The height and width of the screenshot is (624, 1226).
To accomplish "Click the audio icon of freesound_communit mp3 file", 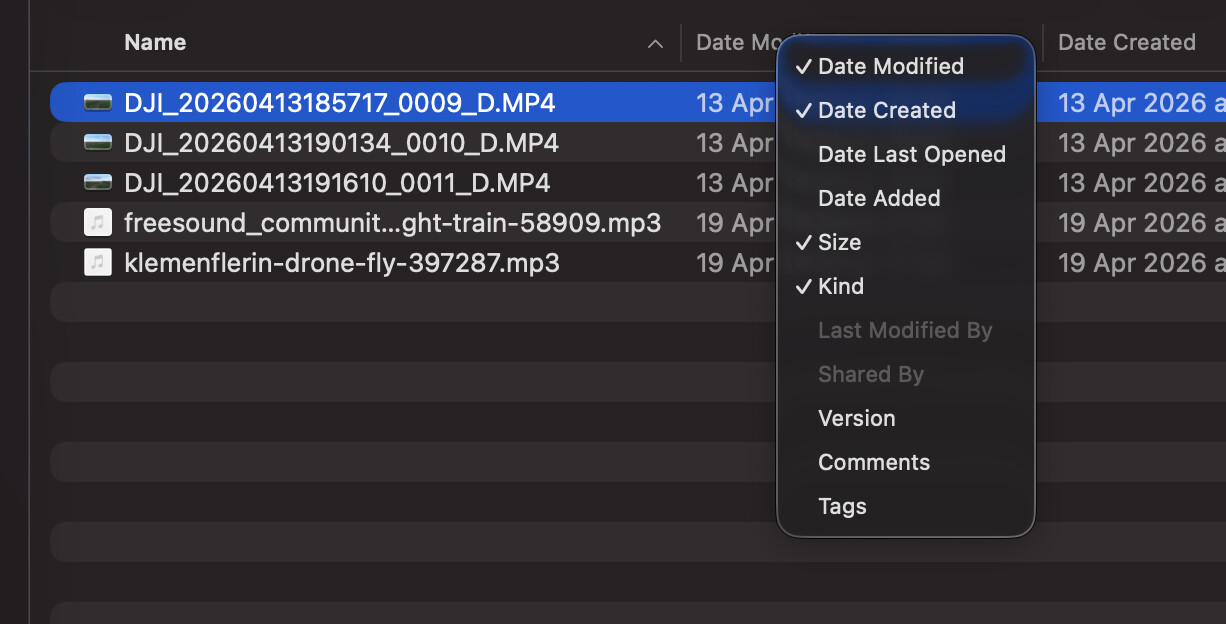I will [98, 223].
